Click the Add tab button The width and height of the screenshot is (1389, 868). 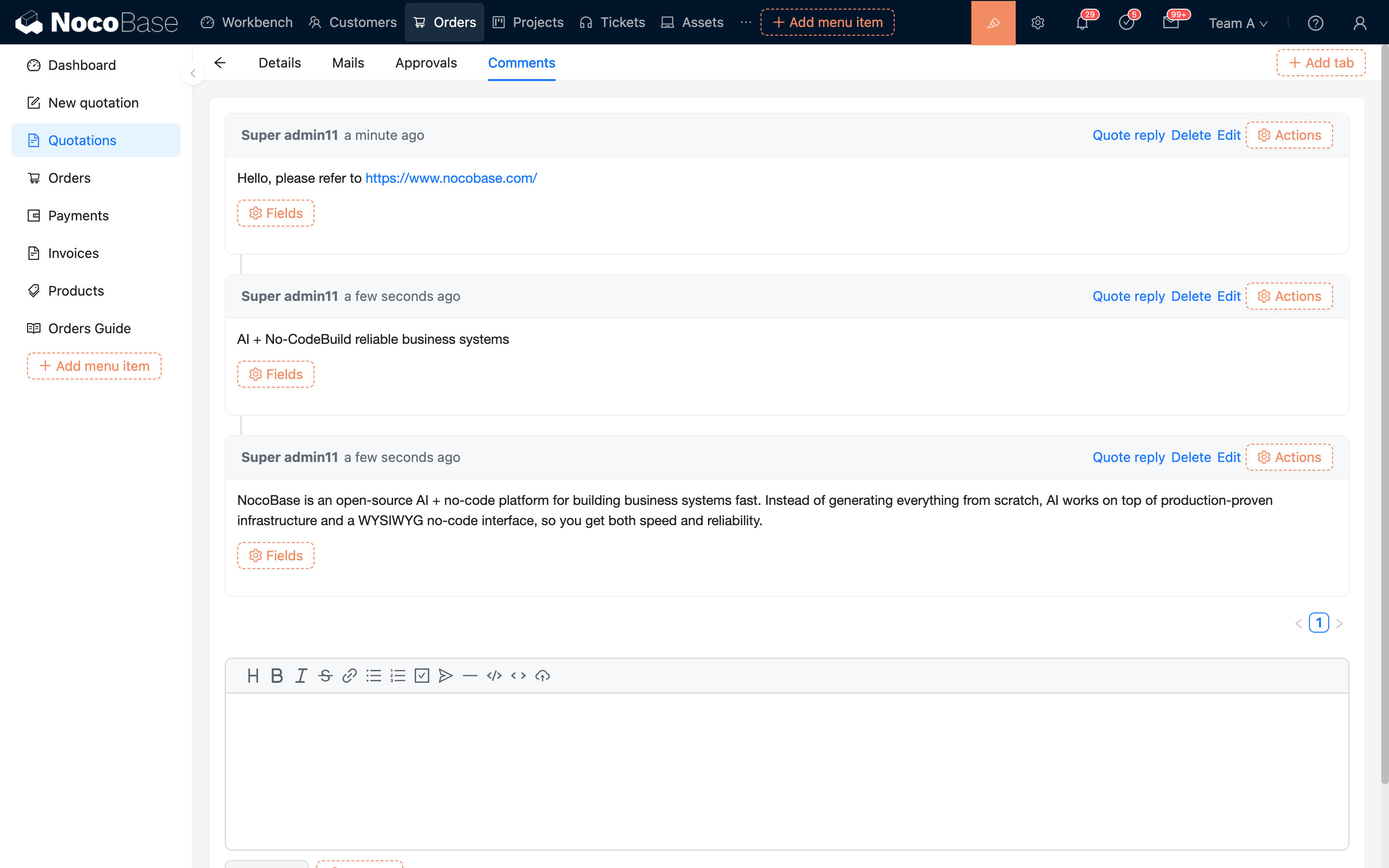(1321, 63)
